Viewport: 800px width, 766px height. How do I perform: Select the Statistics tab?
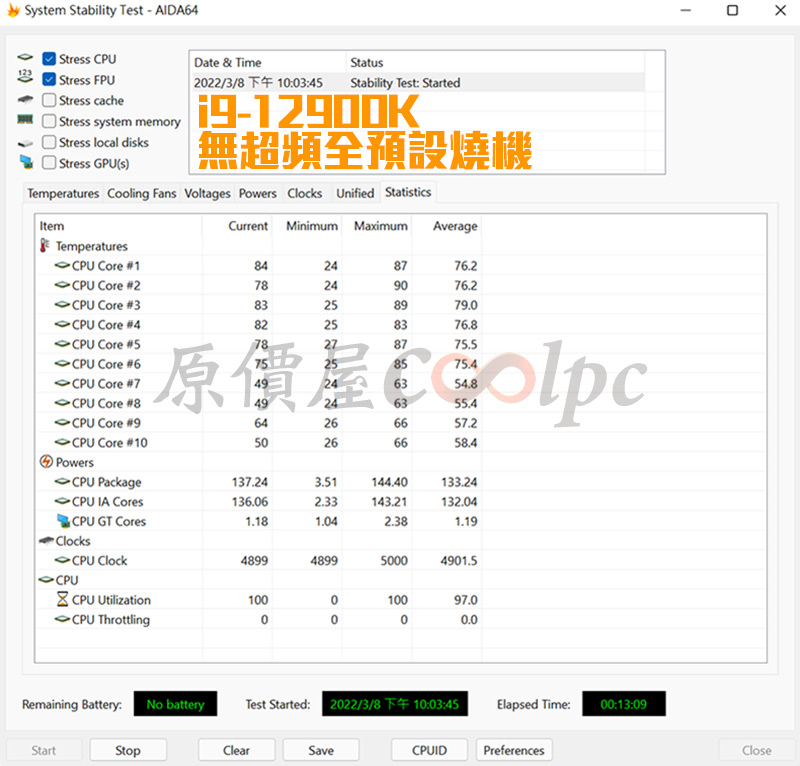tap(408, 192)
